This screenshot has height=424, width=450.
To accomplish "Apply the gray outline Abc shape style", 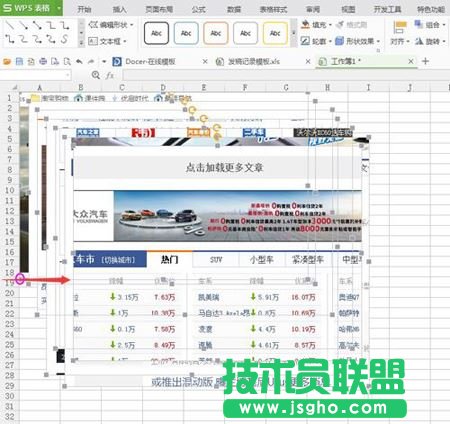I will point(245,33).
